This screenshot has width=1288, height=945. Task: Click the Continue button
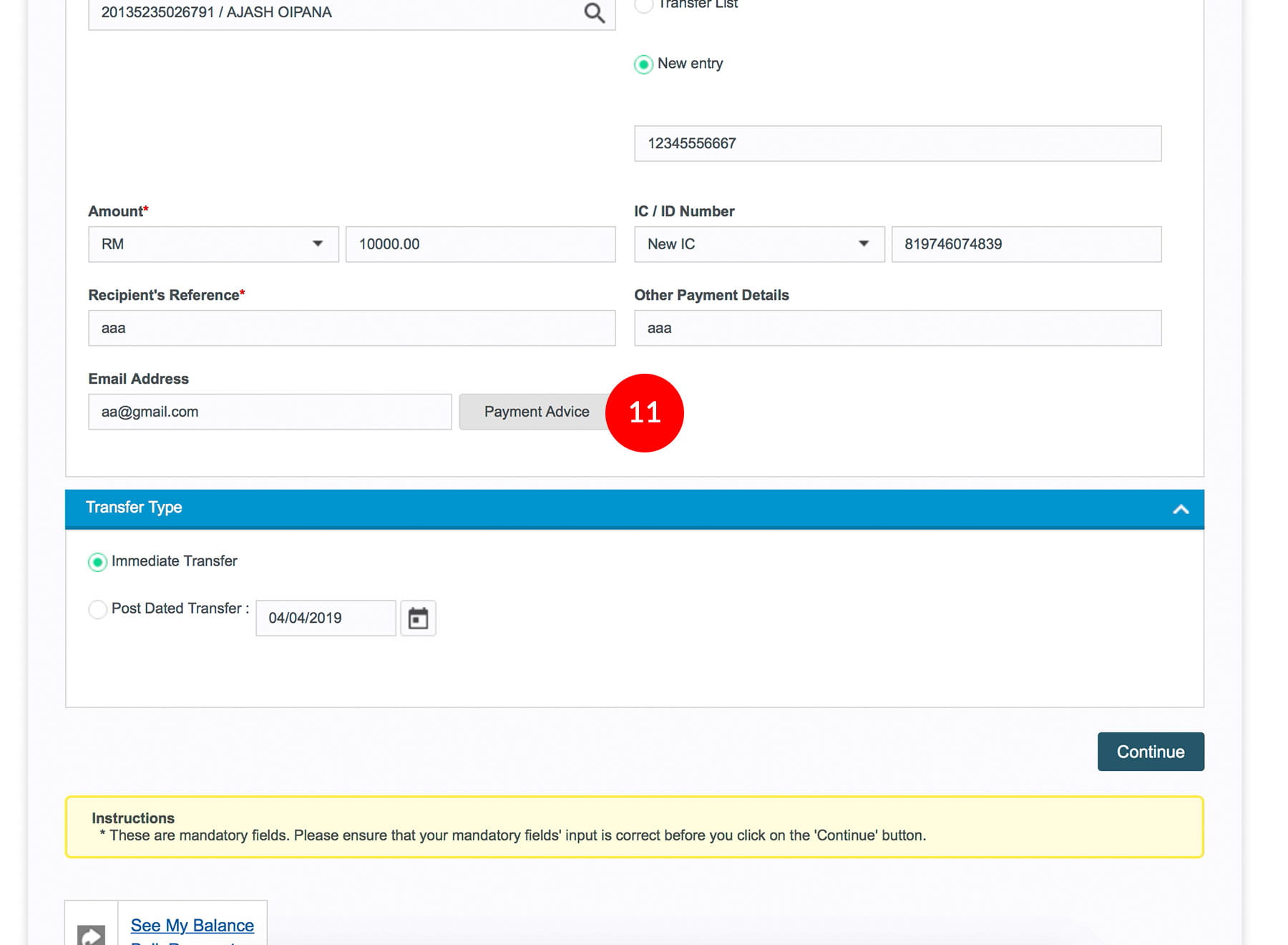click(1150, 752)
